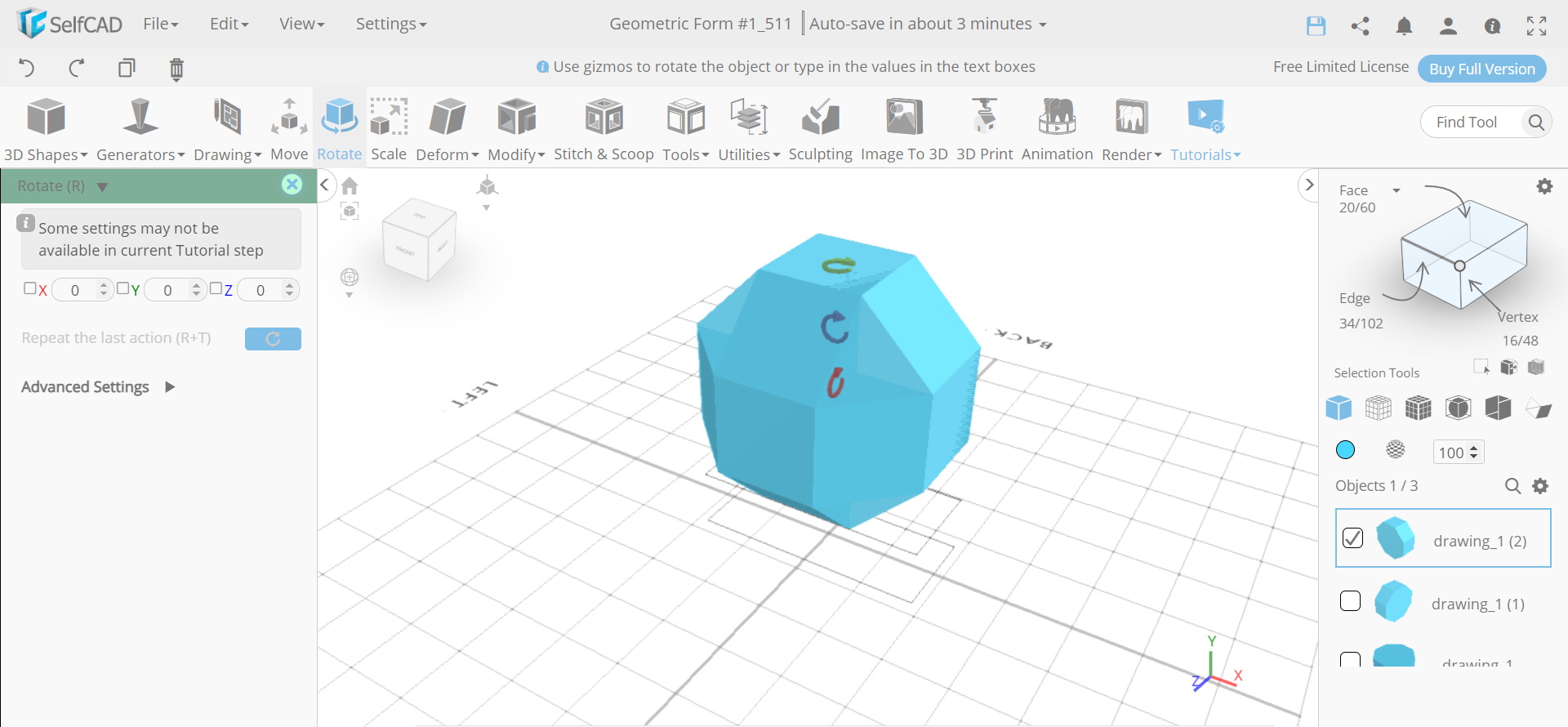The image size is (1568, 727).
Task: Open the user account icon
Action: pyautogui.click(x=1449, y=26)
